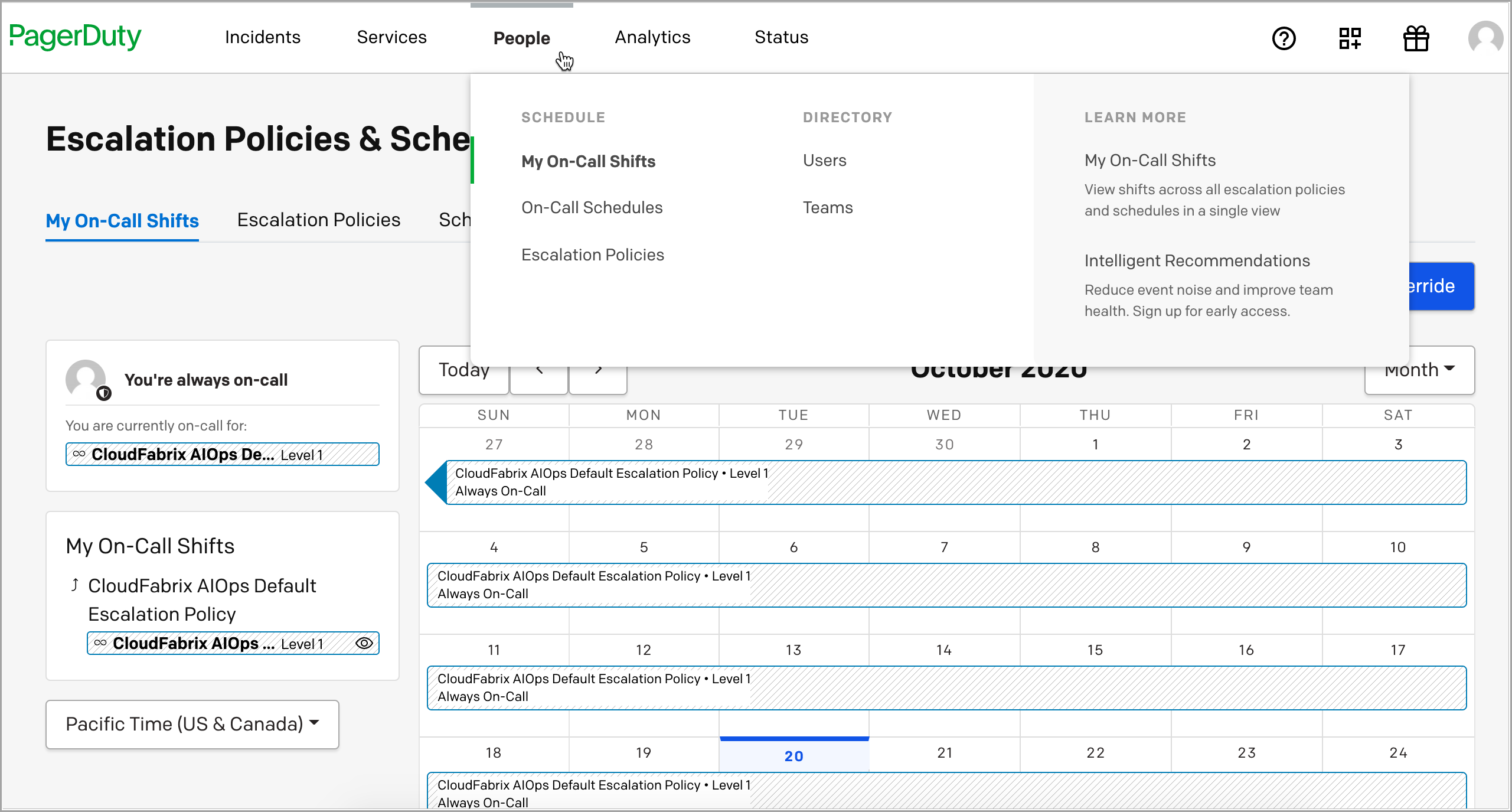
Task: Click the My On-Call Shifts panel heading
Action: coord(150,546)
